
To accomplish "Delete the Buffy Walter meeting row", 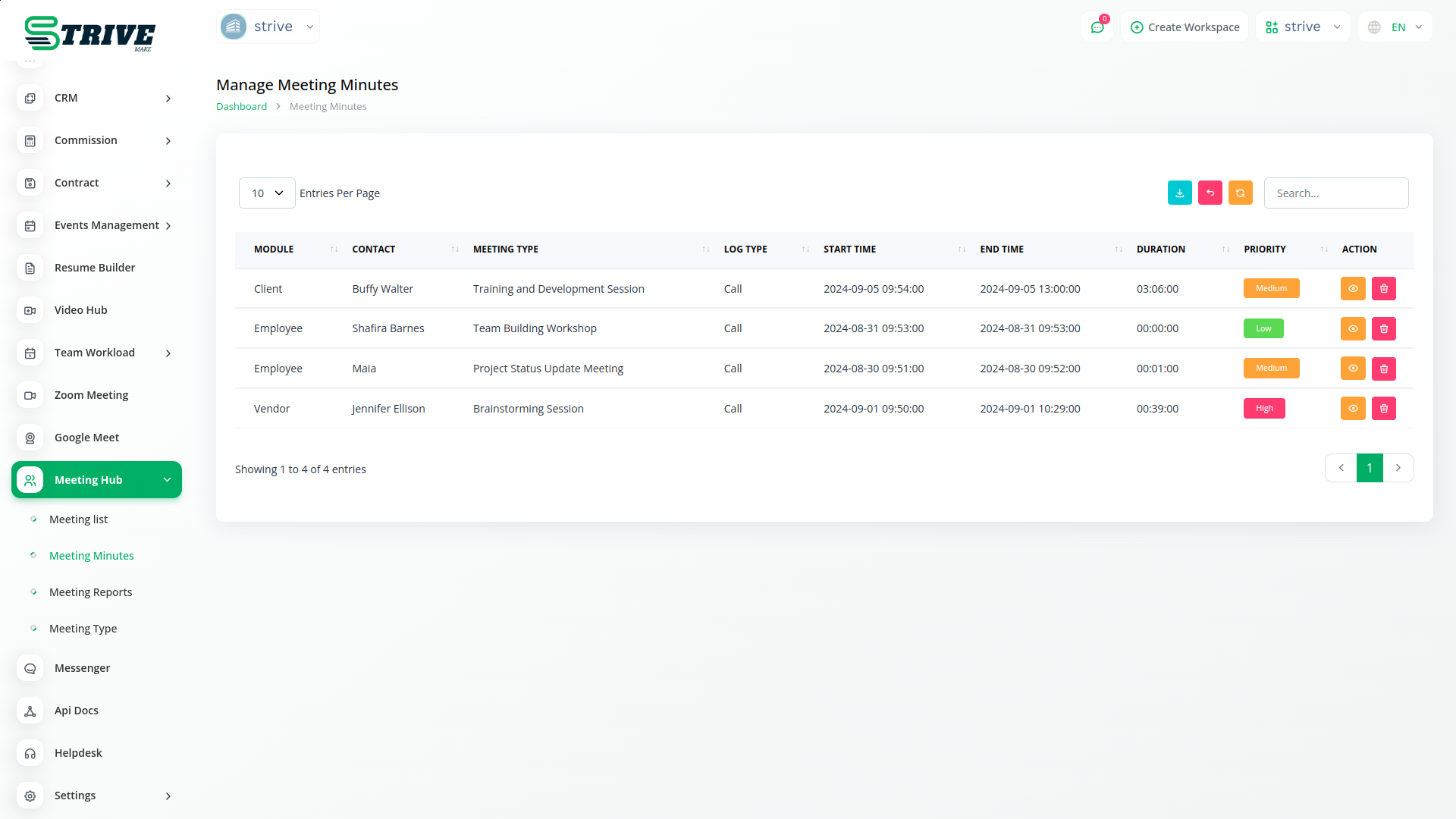I will click(1383, 288).
